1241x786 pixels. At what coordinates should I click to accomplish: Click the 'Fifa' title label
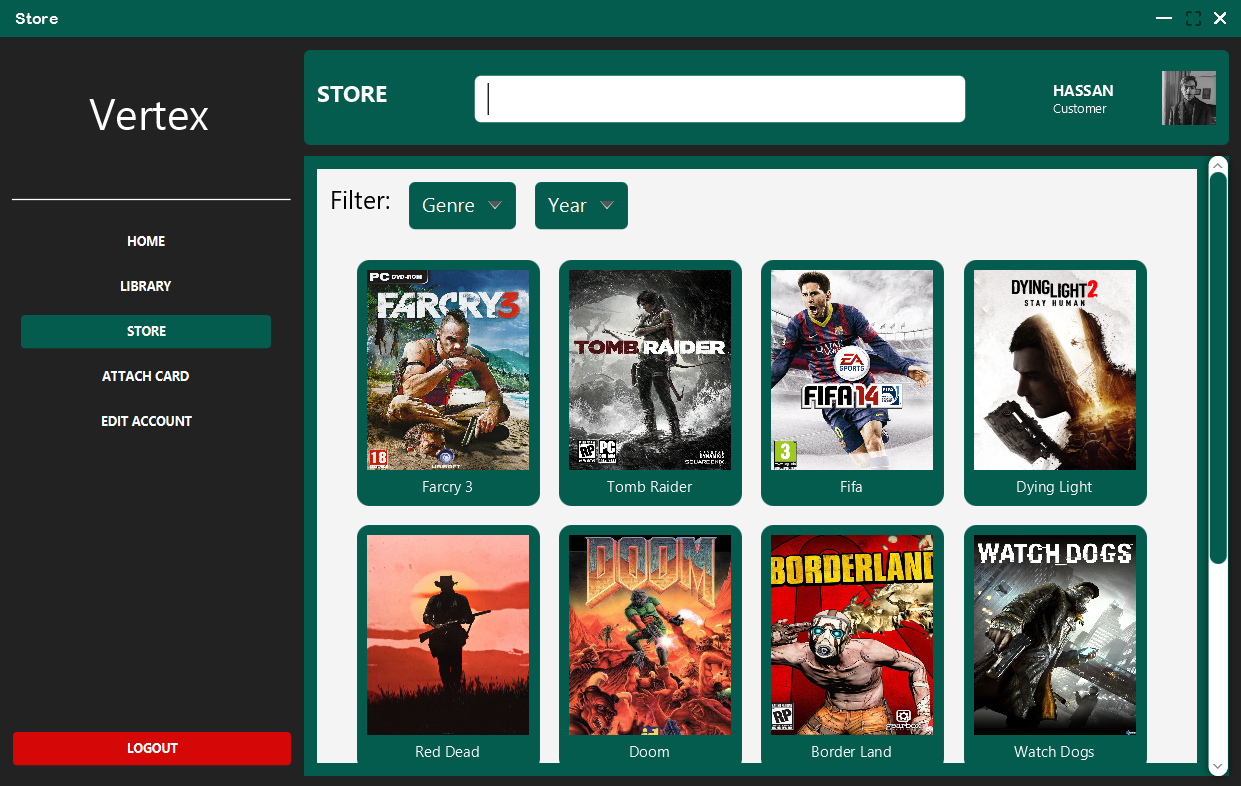(x=851, y=487)
